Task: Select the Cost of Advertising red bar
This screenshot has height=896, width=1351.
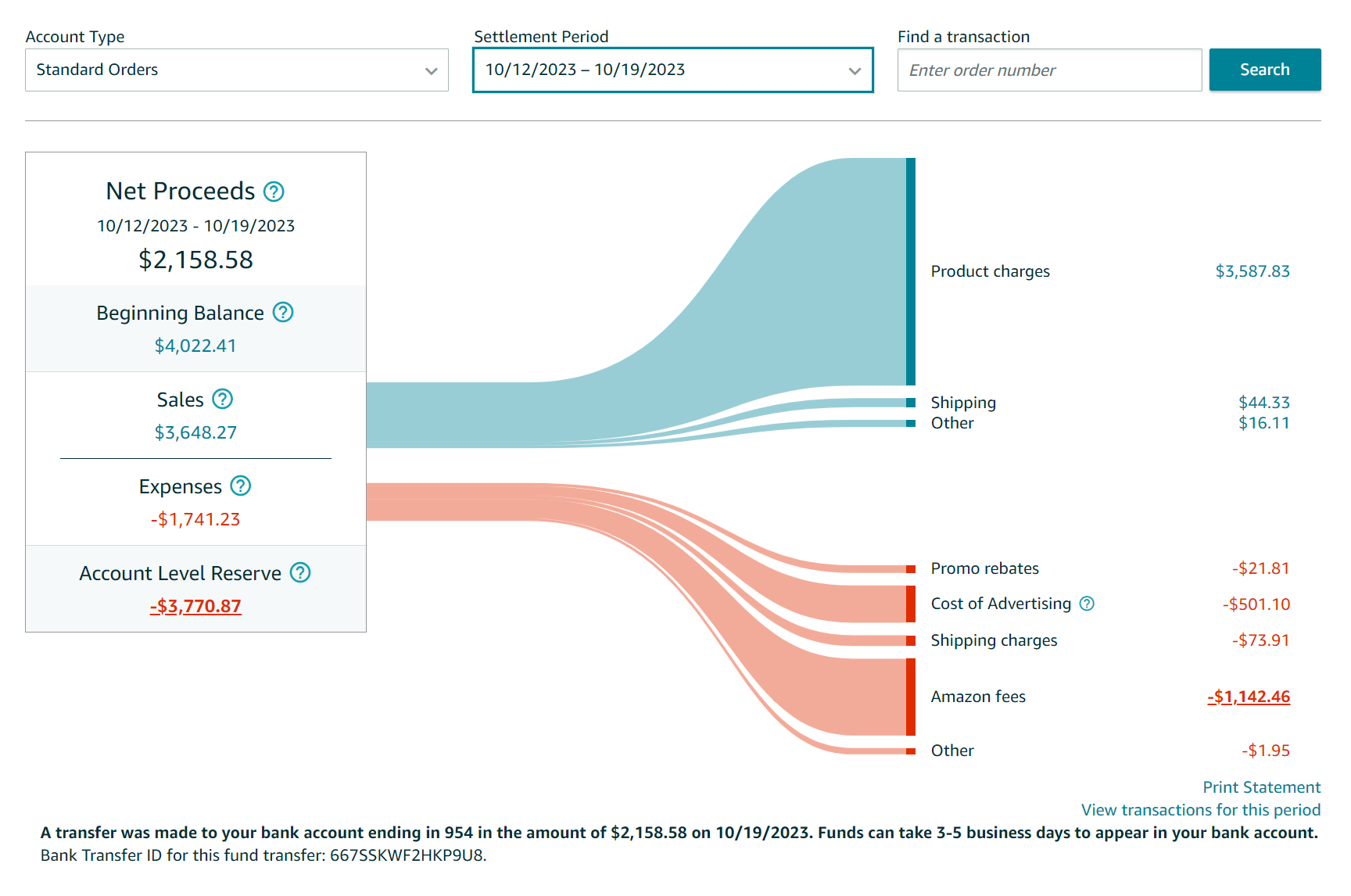Action: [x=910, y=604]
